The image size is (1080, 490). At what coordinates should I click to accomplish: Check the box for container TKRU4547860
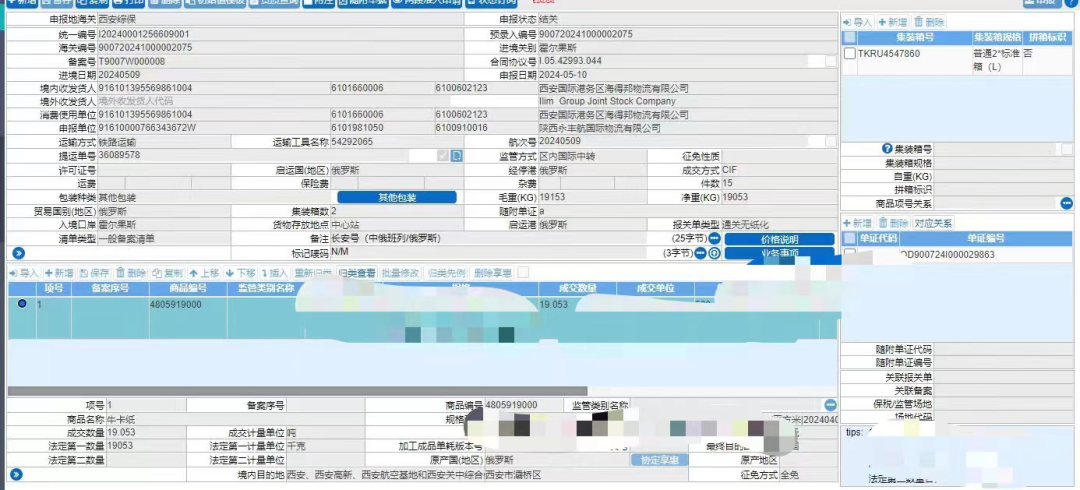pos(851,53)
